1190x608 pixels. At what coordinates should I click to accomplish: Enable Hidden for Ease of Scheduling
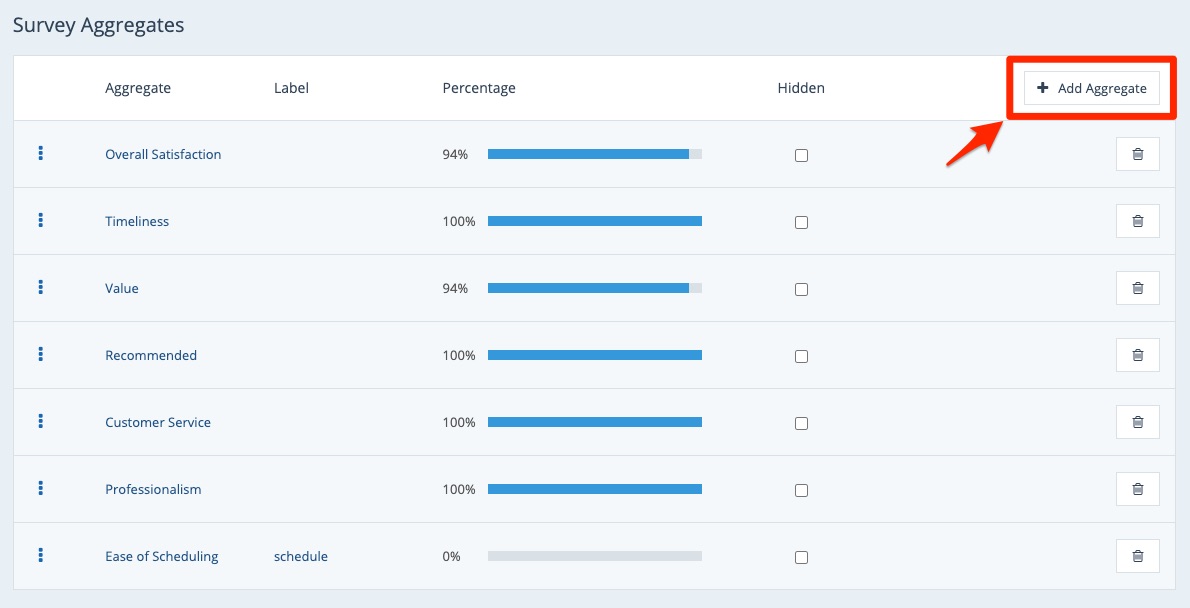tap(801, 557)
